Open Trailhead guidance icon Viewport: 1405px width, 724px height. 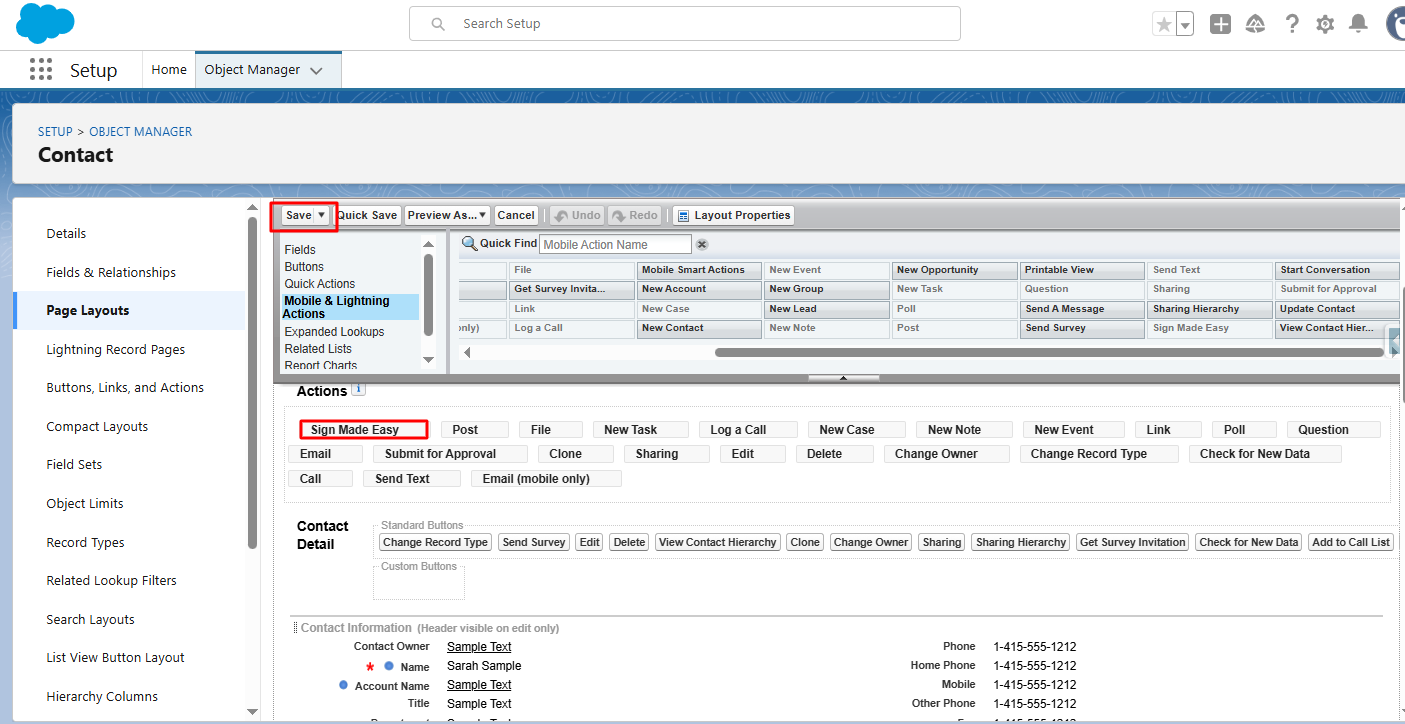click(1255, 24)
